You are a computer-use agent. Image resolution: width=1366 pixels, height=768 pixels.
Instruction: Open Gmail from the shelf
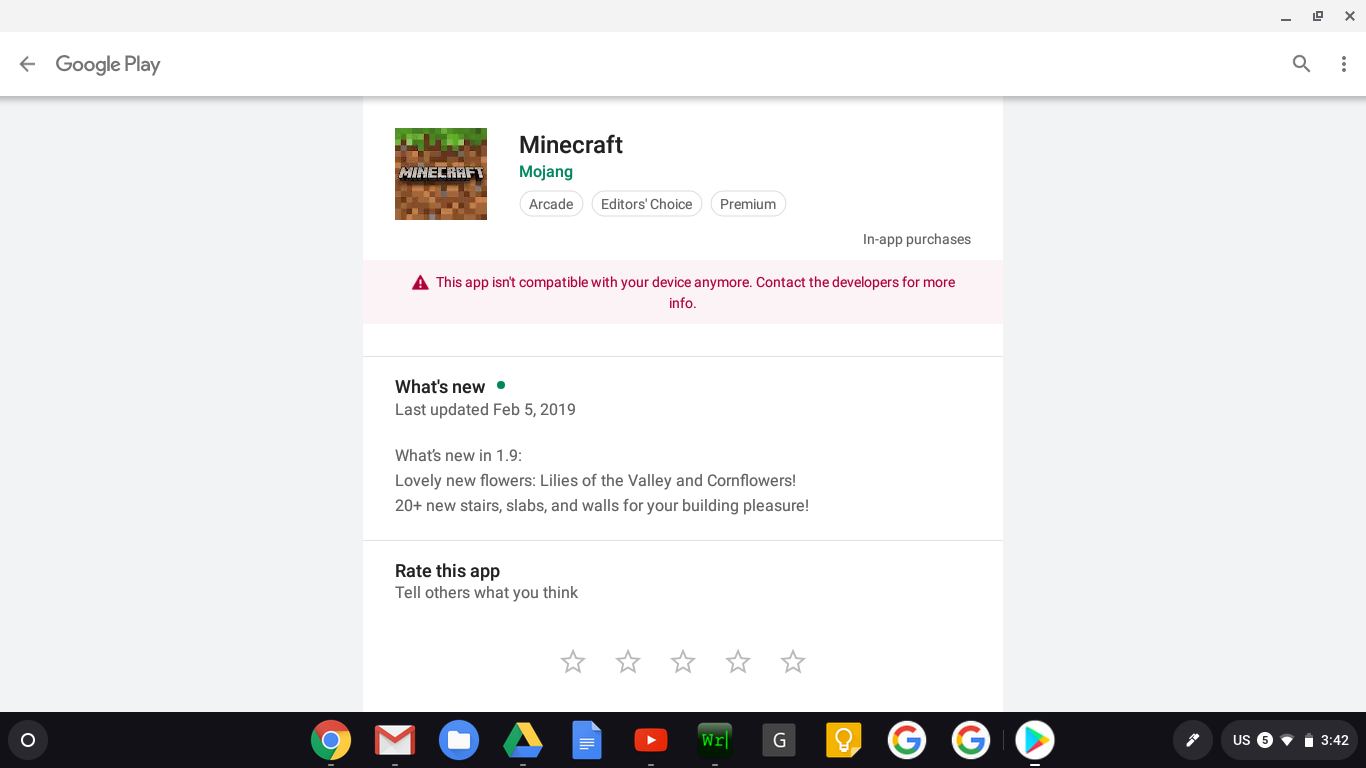[x=395, y=740]
